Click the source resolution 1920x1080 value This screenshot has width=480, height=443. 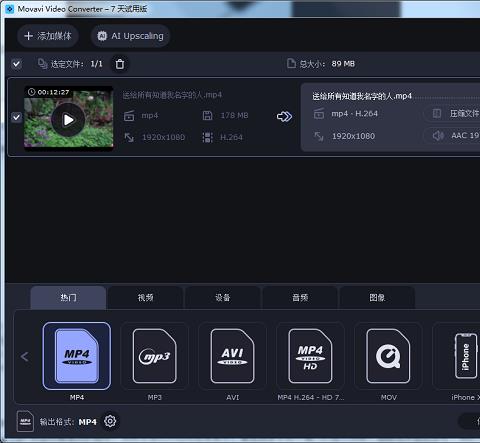point(163,137)
